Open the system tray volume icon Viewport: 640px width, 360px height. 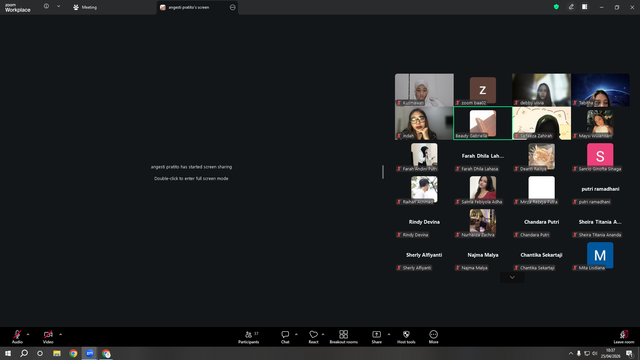595,353
